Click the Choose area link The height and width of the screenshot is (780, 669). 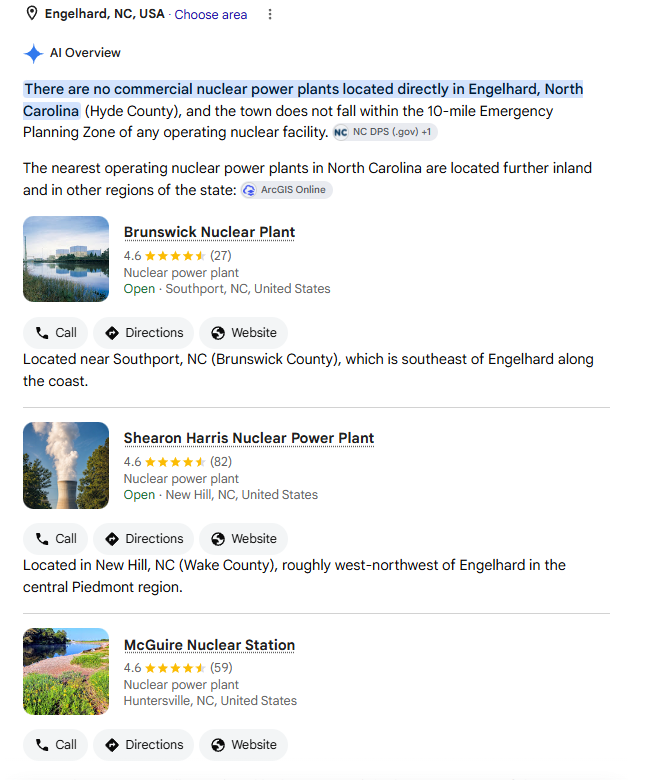pyautogui.click(x=210, y=15)
